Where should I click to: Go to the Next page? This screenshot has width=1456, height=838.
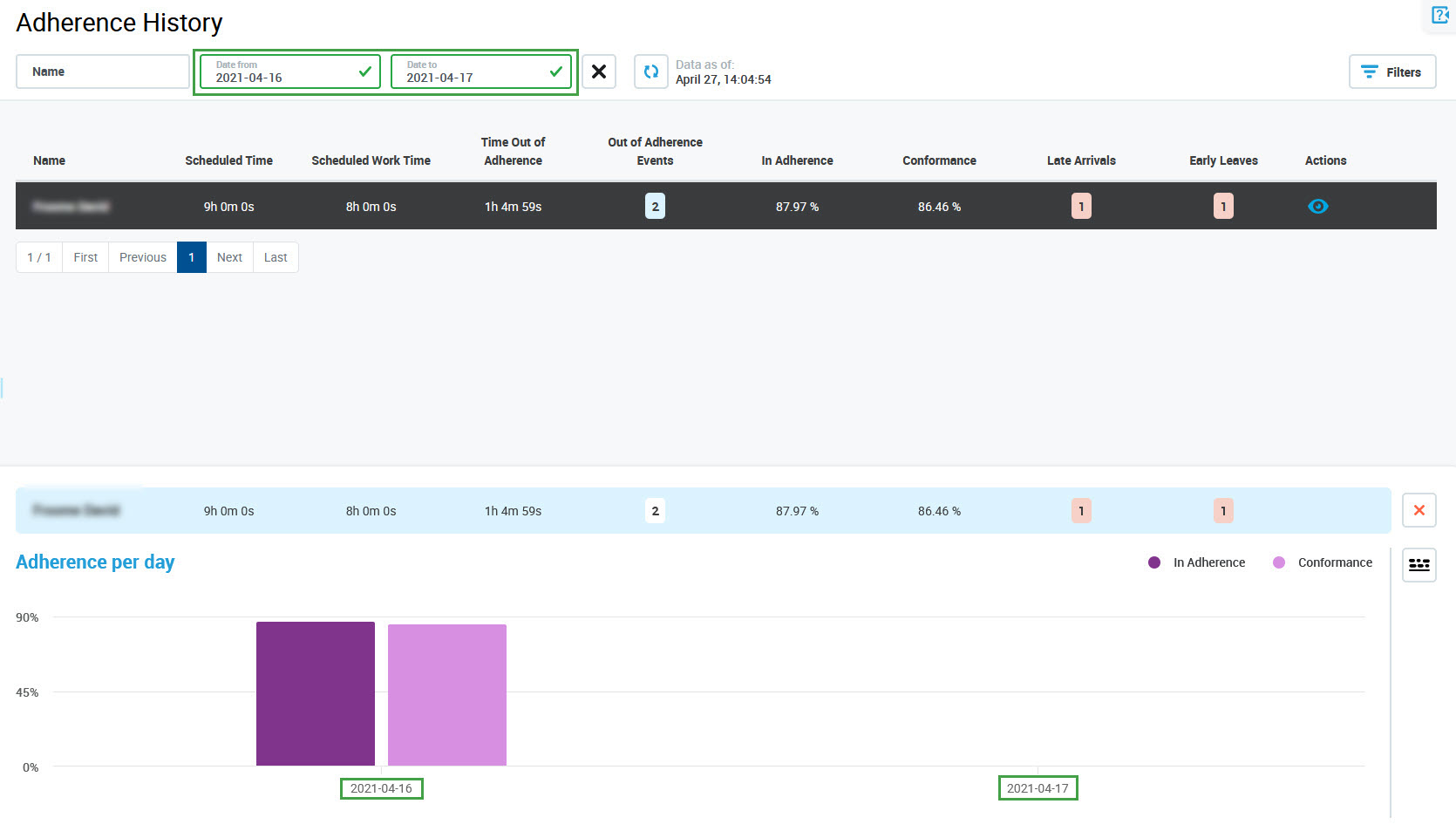coord(229,257)
